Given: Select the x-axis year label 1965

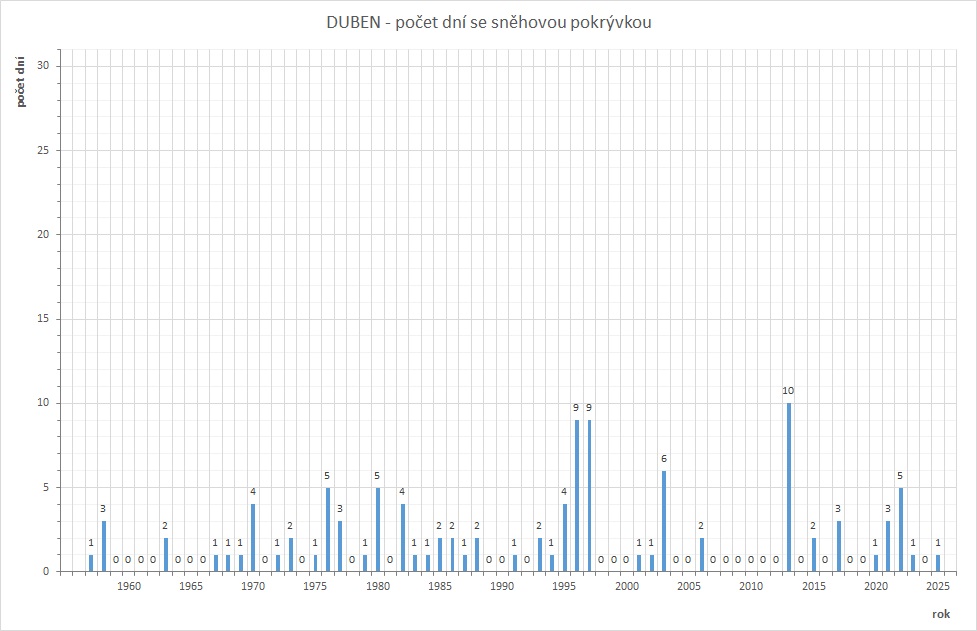Looking at the screenshot, I should pos(191,586).
